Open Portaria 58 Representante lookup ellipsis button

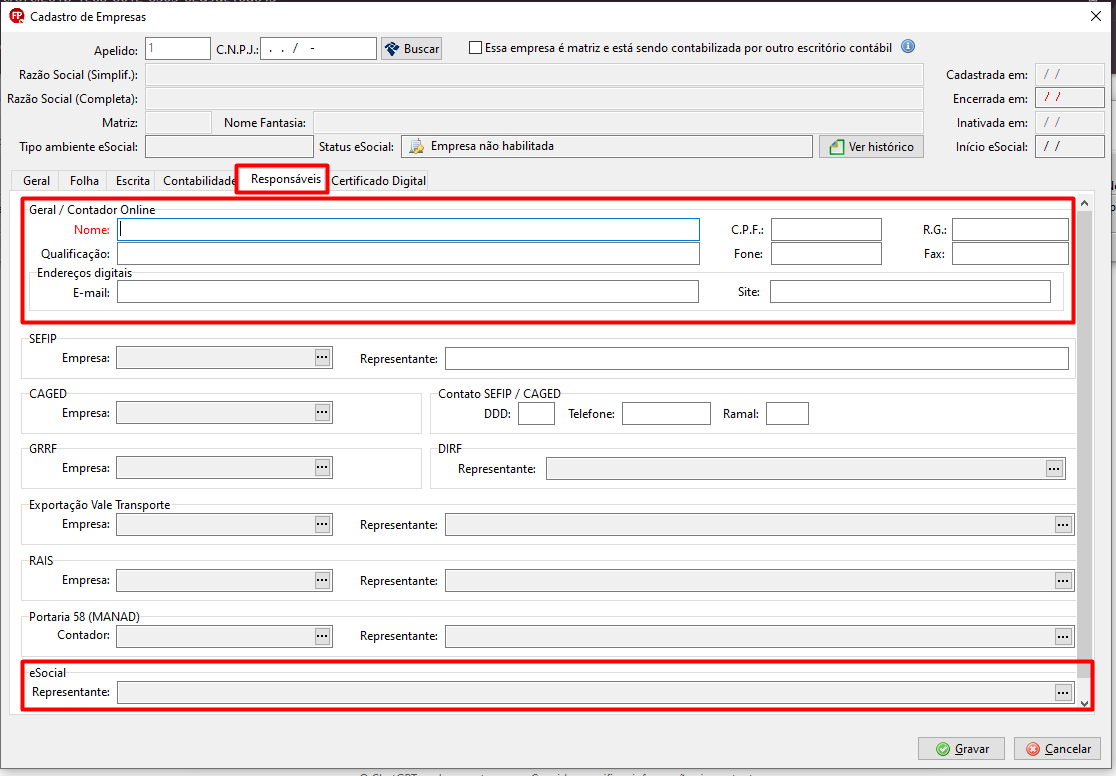point(1063,636)
